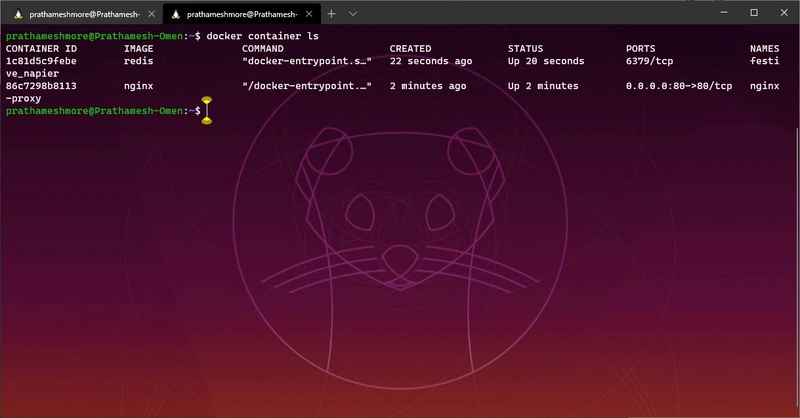Click the CREATED column header
The width and height of the screenshot is (800, 418).
click(x=410, y=48)
